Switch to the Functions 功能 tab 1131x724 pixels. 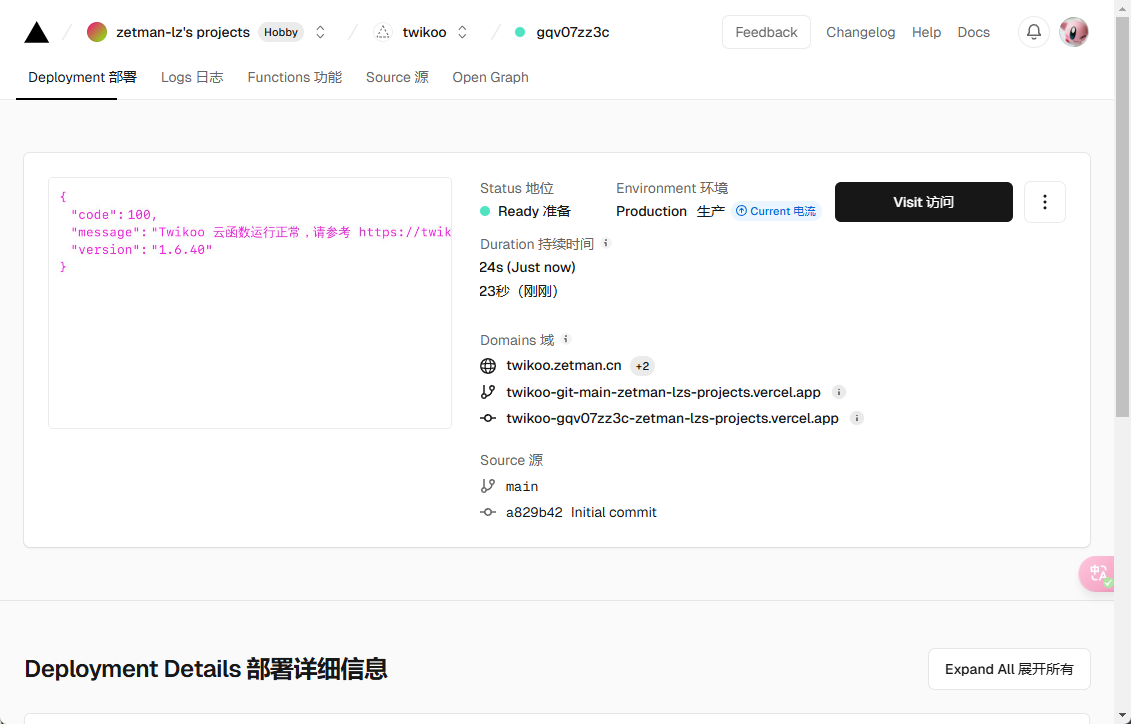(x=294, y=77)
